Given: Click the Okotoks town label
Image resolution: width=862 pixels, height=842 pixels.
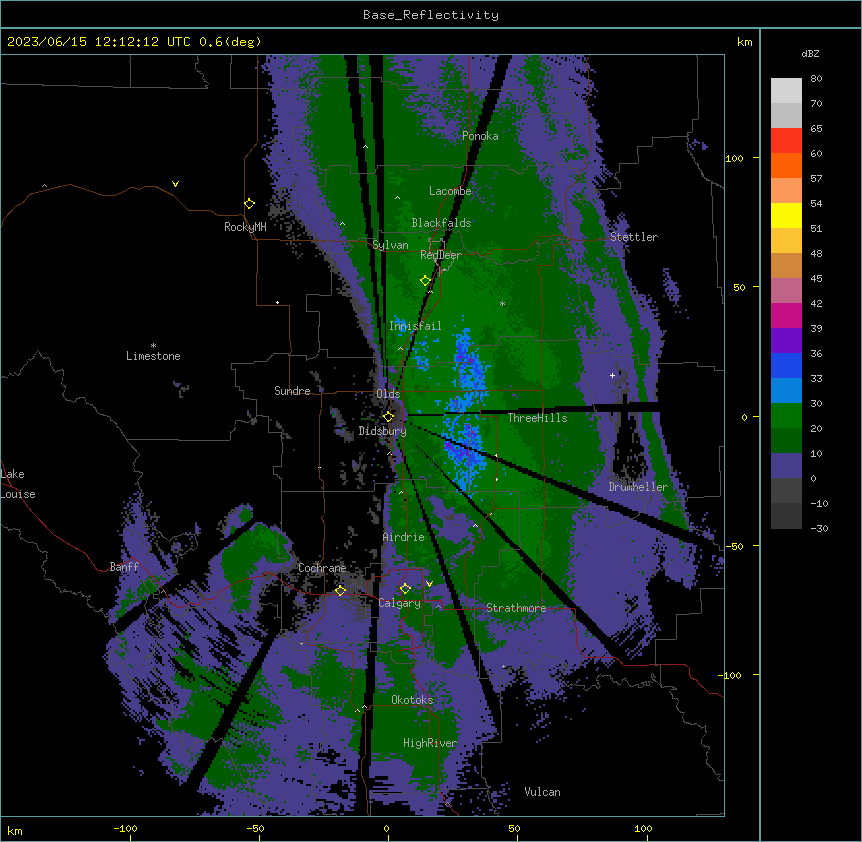Looking at the screenshot, I should 412,700.
